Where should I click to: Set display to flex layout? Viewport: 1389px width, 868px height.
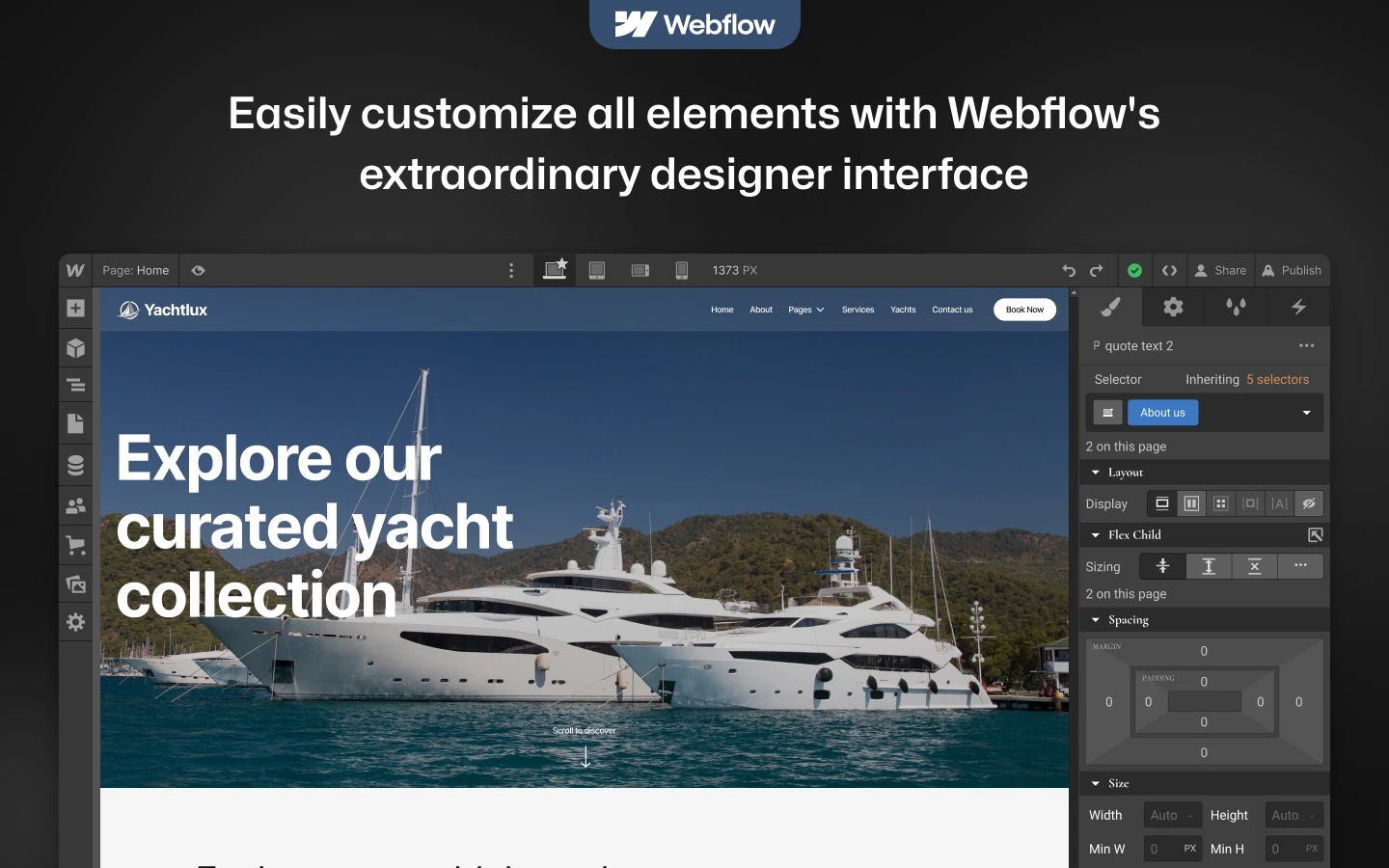1191,503
